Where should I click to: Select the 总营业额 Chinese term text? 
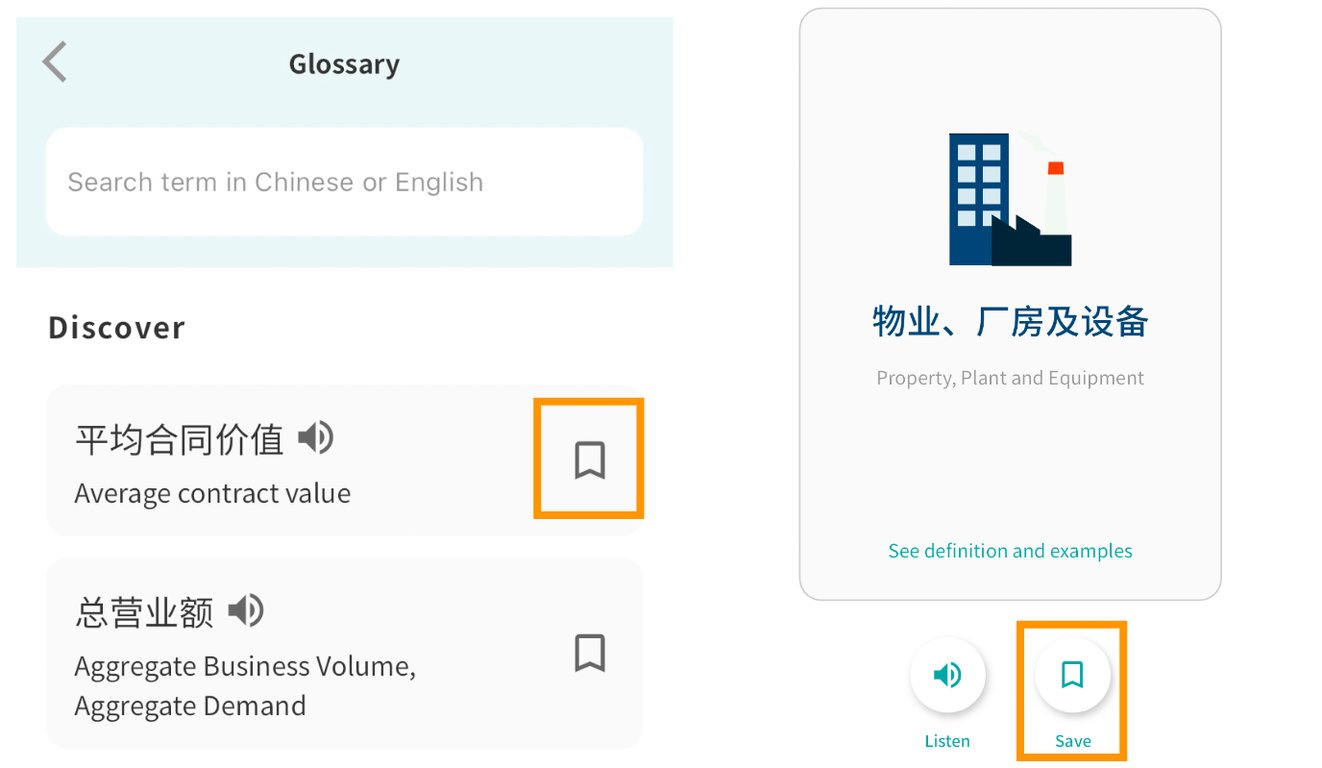144,612
